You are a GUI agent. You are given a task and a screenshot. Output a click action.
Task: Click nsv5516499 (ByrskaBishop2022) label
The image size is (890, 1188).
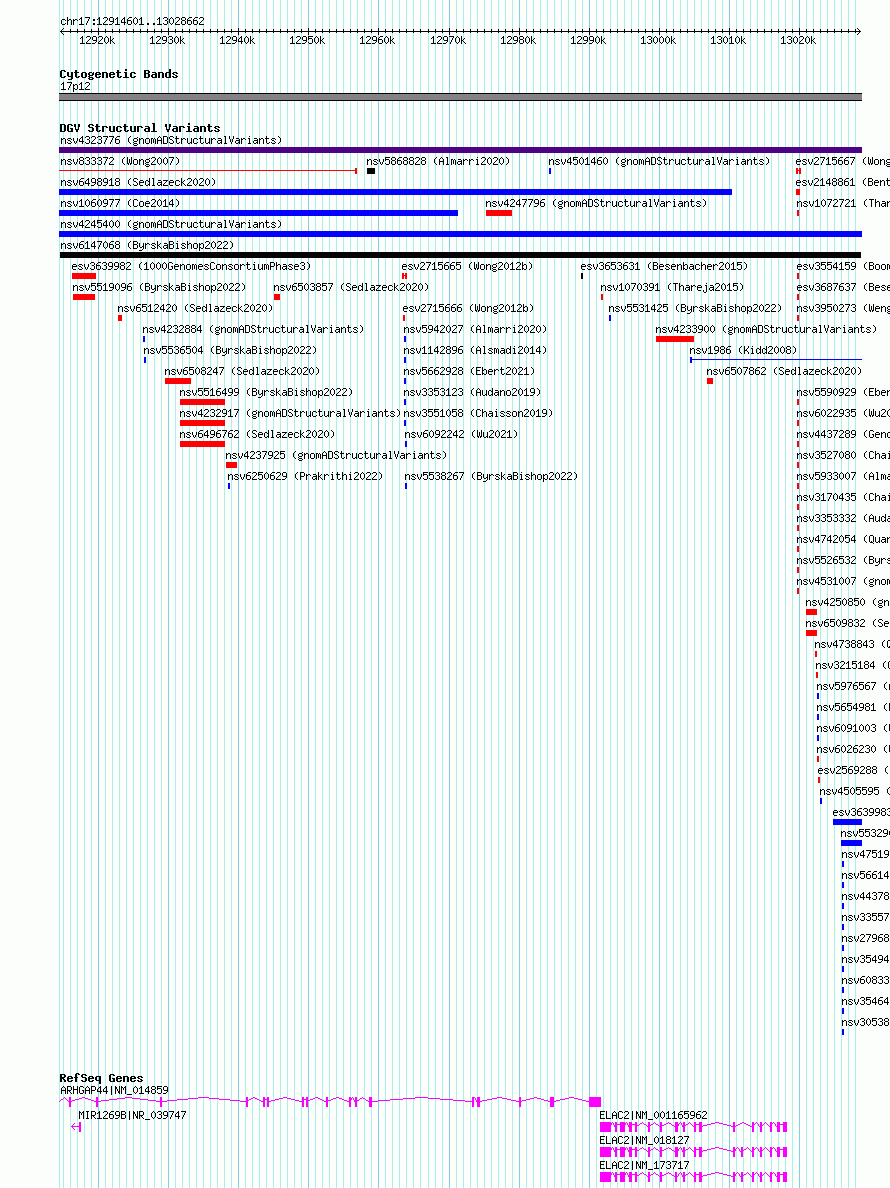coord(266,392)
